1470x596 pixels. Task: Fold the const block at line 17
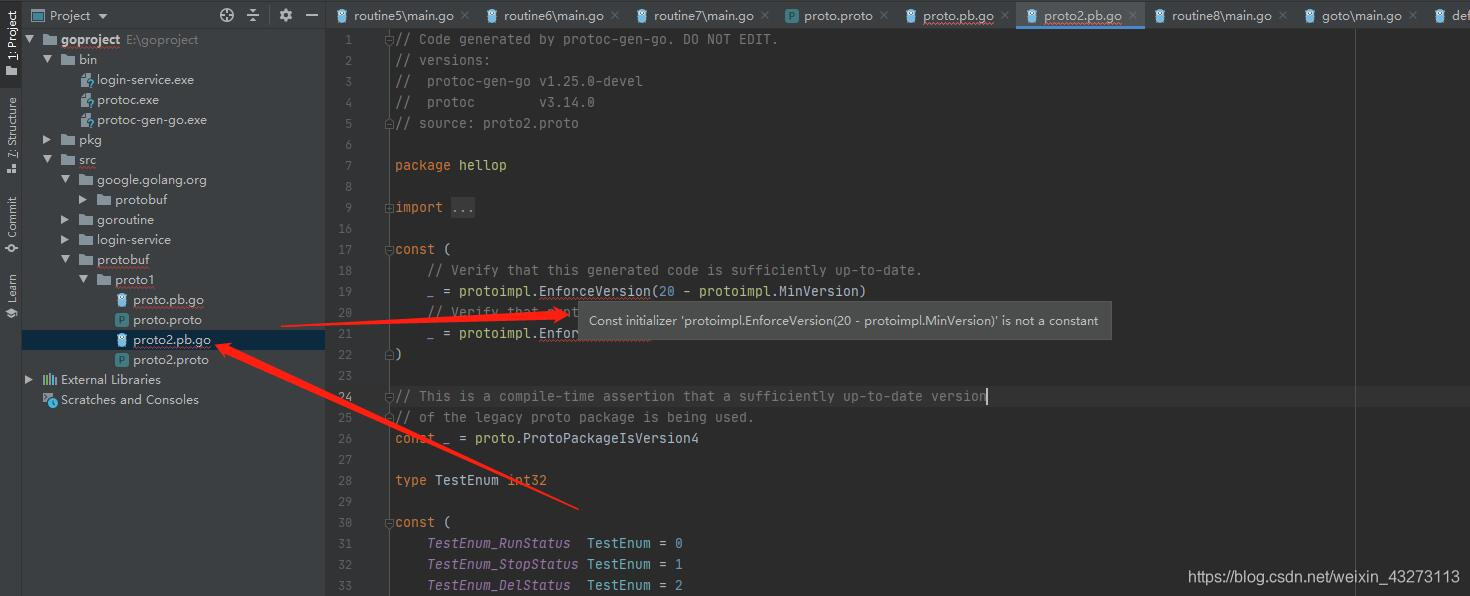[389, 250]
